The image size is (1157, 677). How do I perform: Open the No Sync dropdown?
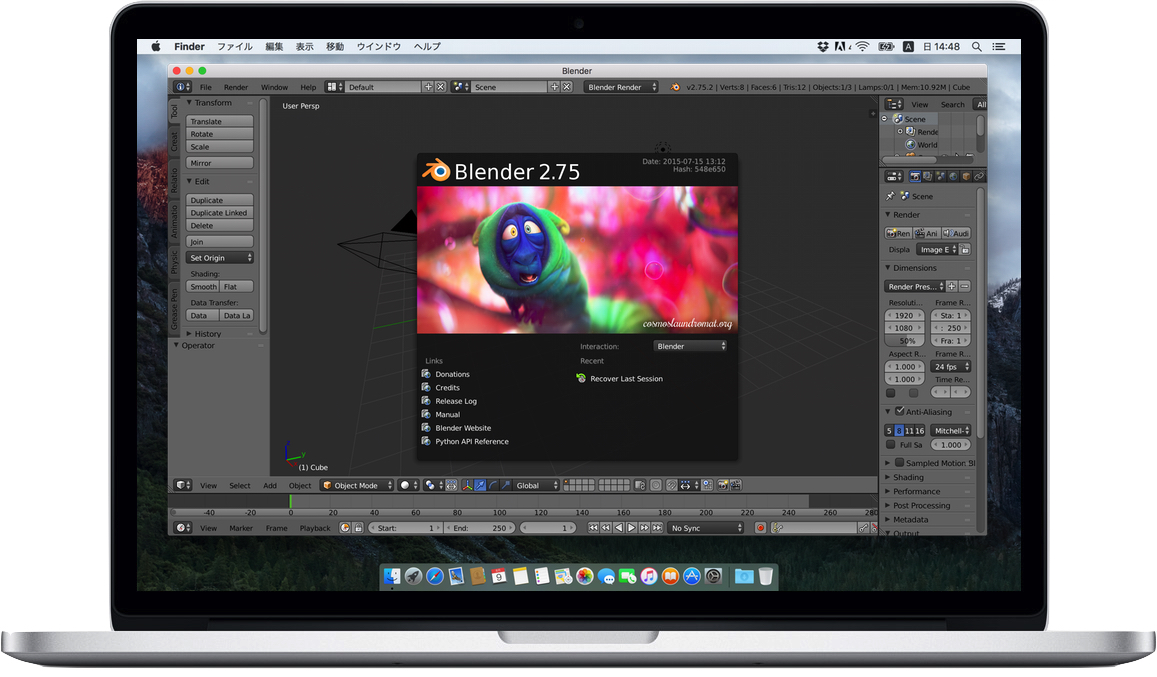(705, 528)
